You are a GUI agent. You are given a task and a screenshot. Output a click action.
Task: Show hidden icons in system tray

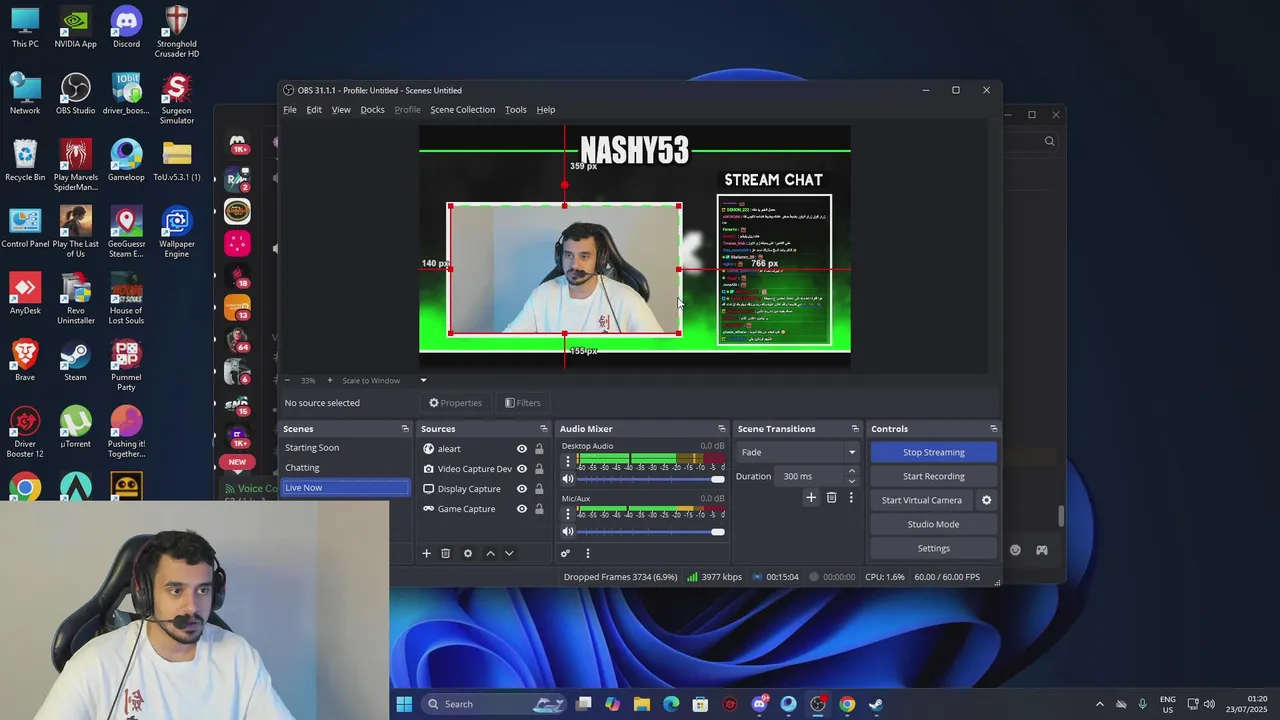pyautogui.click(x=1100, y=704)
